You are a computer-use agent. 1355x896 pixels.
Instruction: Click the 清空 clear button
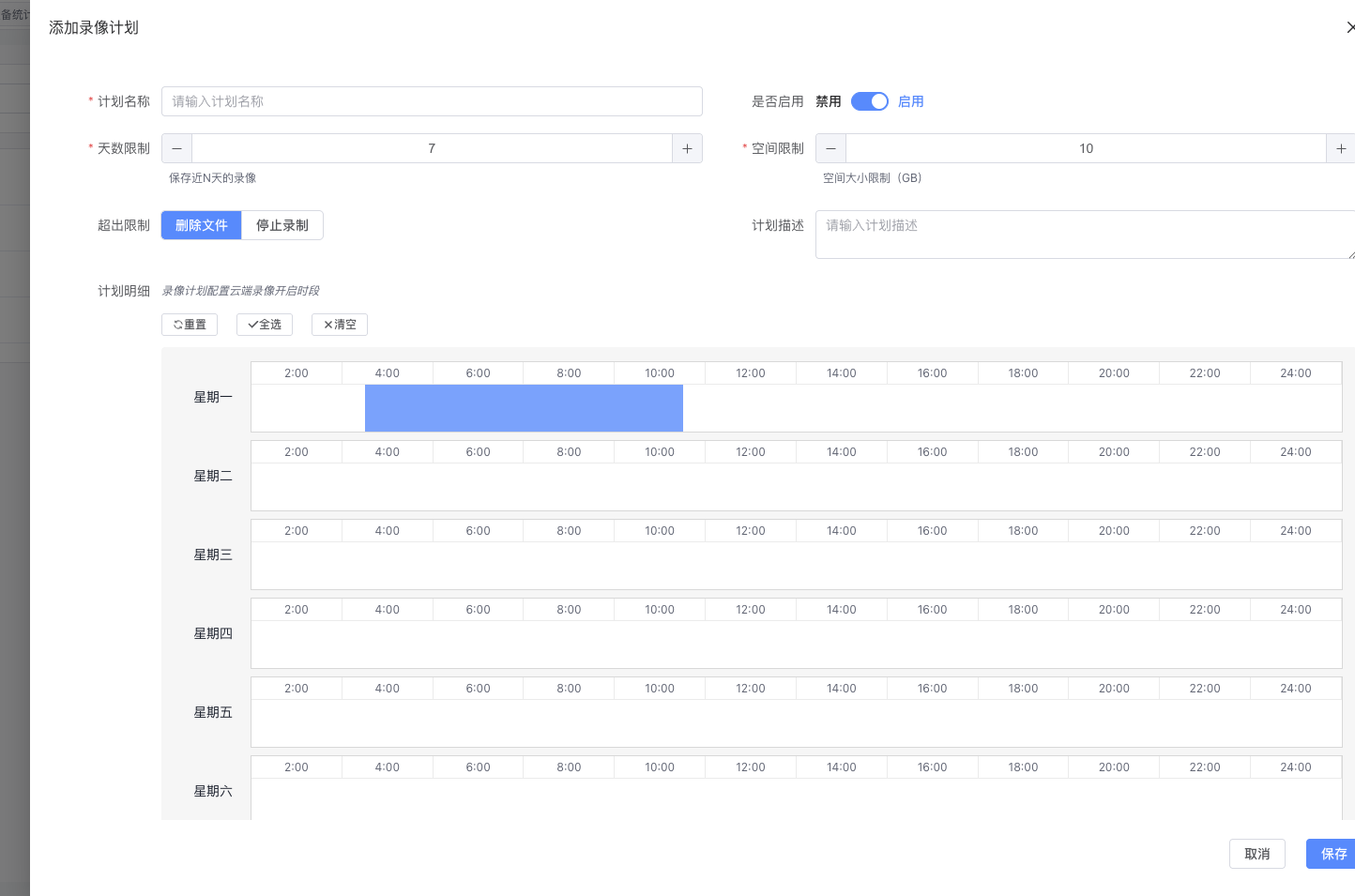click(340, 325)
